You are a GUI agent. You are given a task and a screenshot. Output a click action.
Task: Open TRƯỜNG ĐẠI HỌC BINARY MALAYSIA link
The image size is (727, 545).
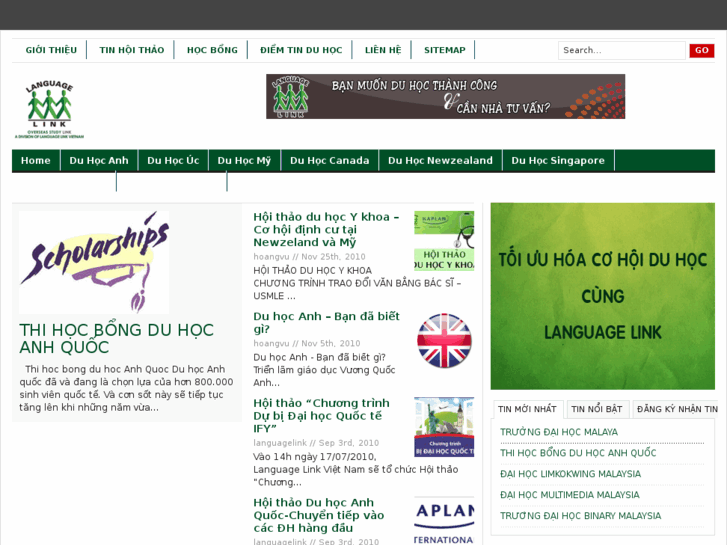[x=580, y=516]
